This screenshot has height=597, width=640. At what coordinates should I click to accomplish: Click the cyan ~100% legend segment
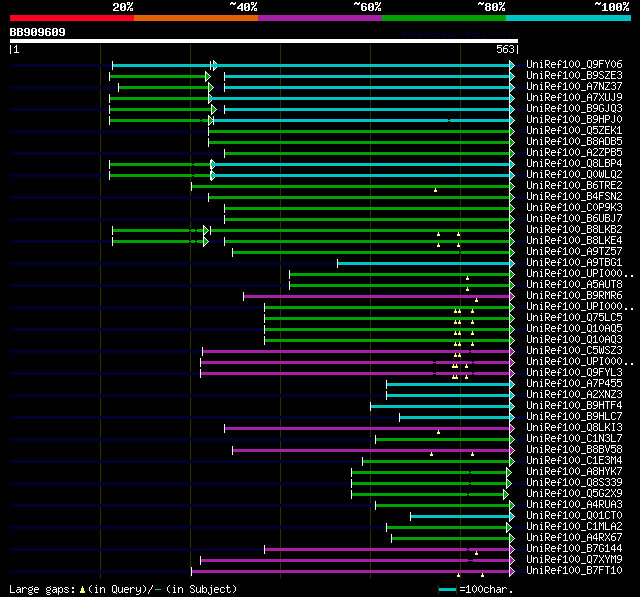point(569,18)
